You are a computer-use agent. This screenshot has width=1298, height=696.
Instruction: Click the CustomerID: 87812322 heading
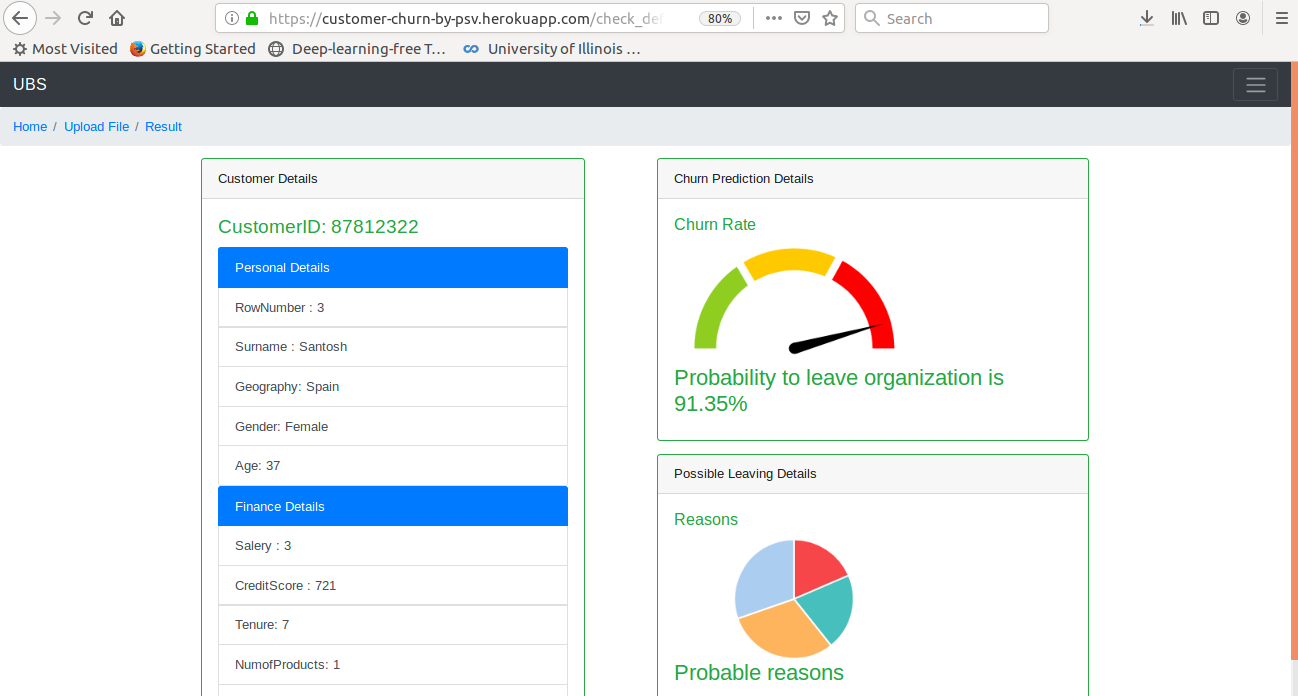click(x=318, y=227)
